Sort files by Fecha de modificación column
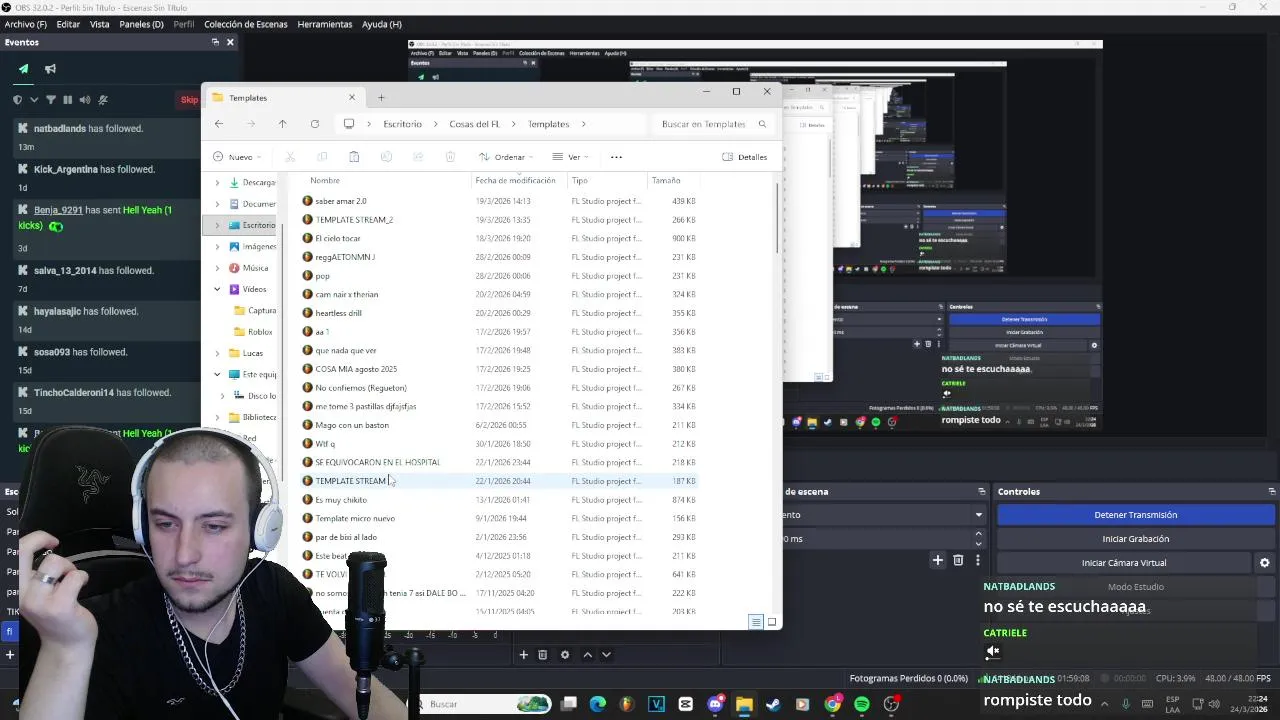The height and width of the screenshot is (720, 1280). 515,181
